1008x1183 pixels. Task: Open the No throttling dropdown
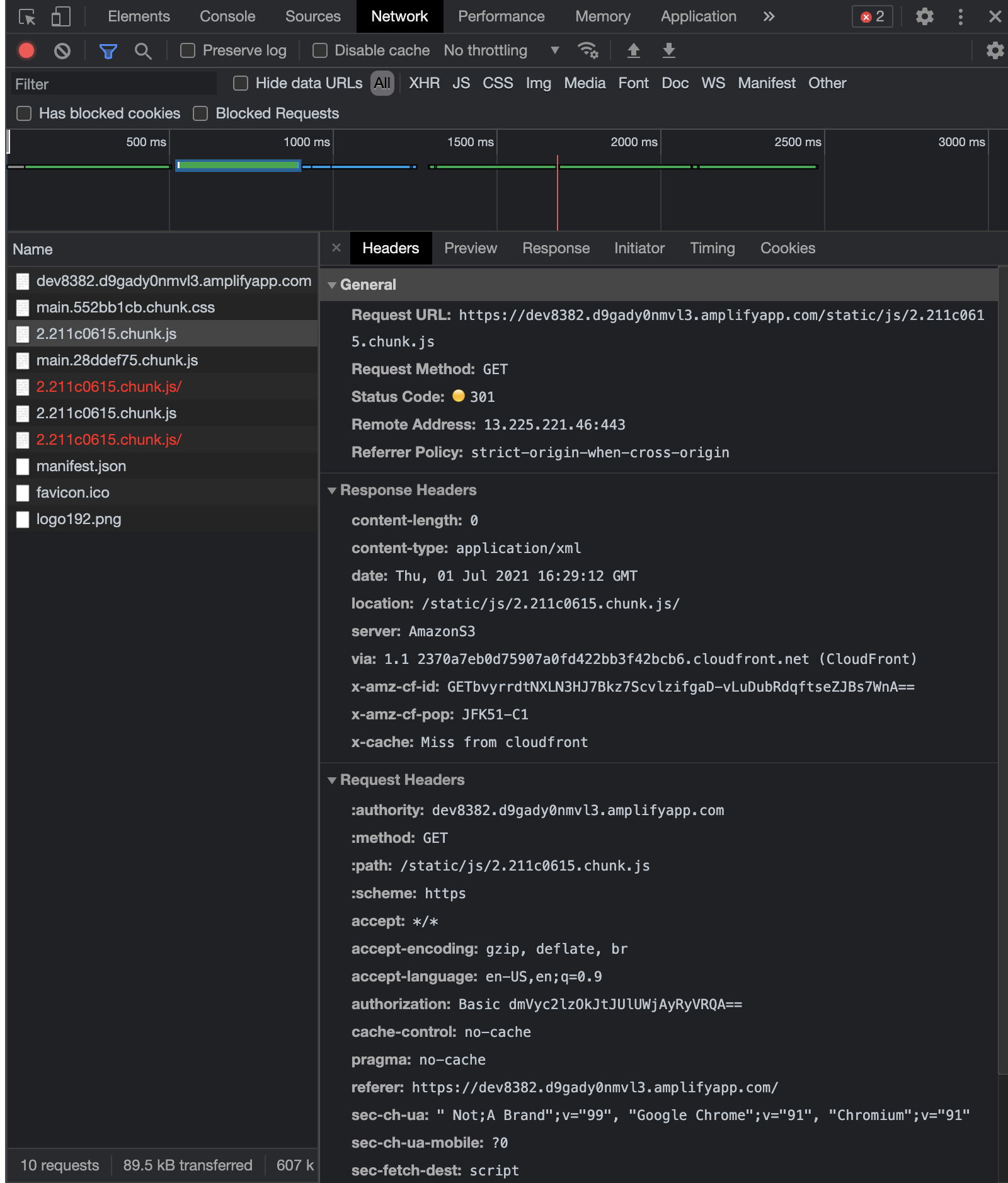pyautogui.click(x=501, y=50)
